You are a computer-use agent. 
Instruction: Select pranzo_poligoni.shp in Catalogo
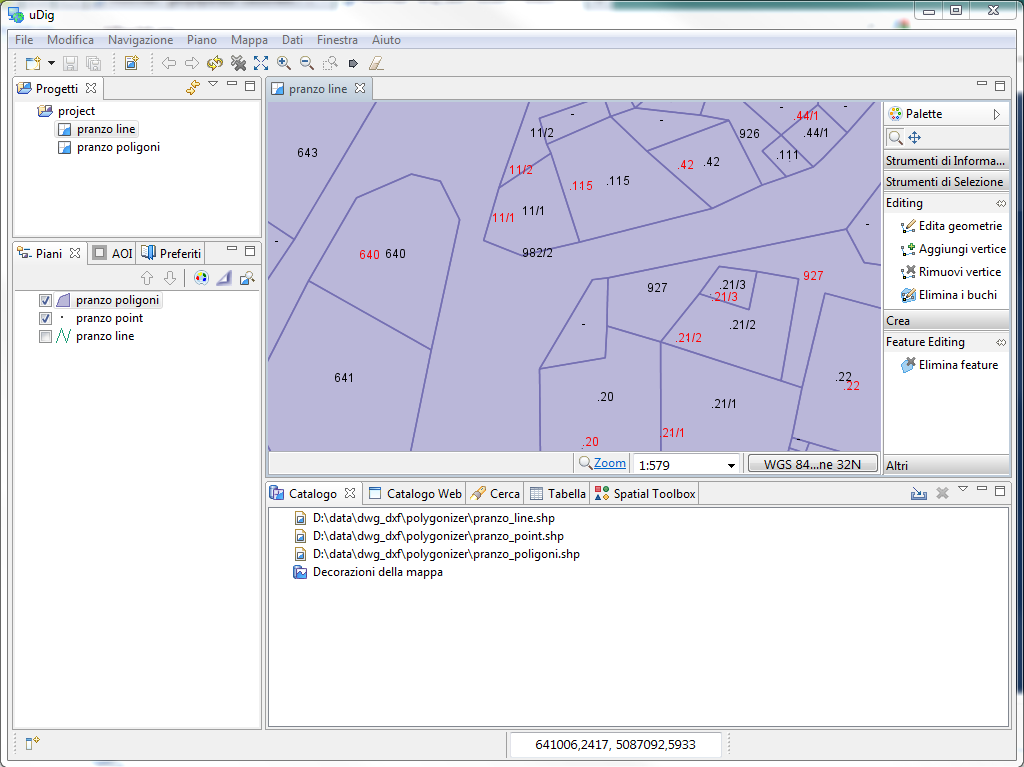tap(446, 554)
